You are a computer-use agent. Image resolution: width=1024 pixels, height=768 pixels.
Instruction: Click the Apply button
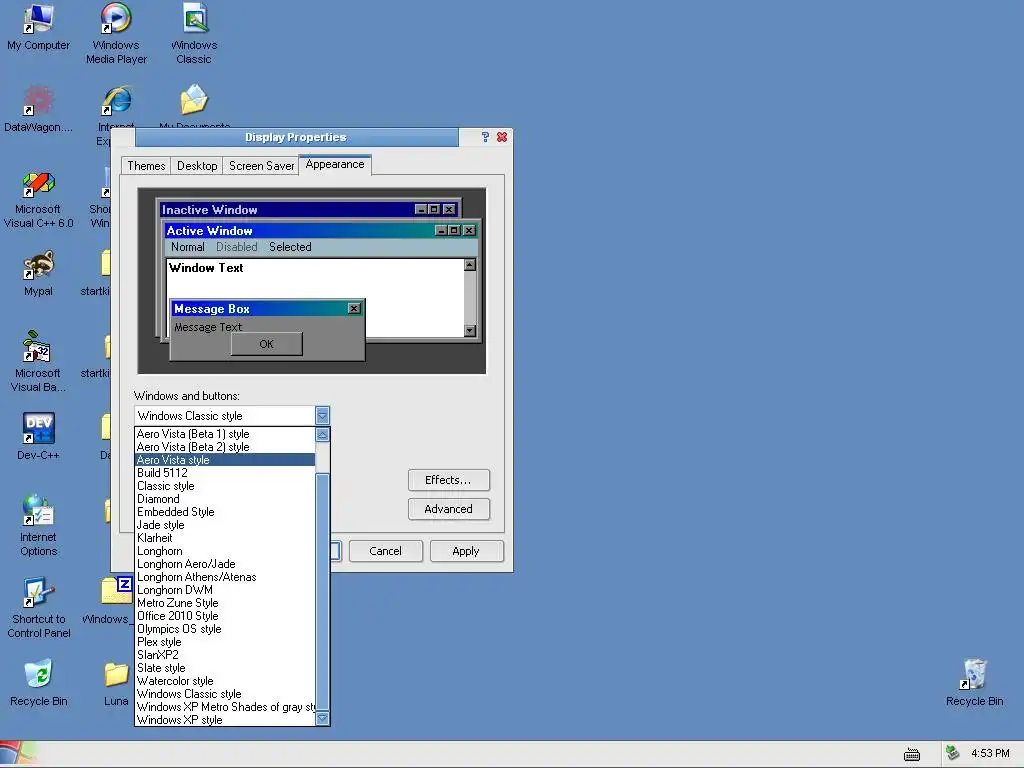(x=466, y=551)
